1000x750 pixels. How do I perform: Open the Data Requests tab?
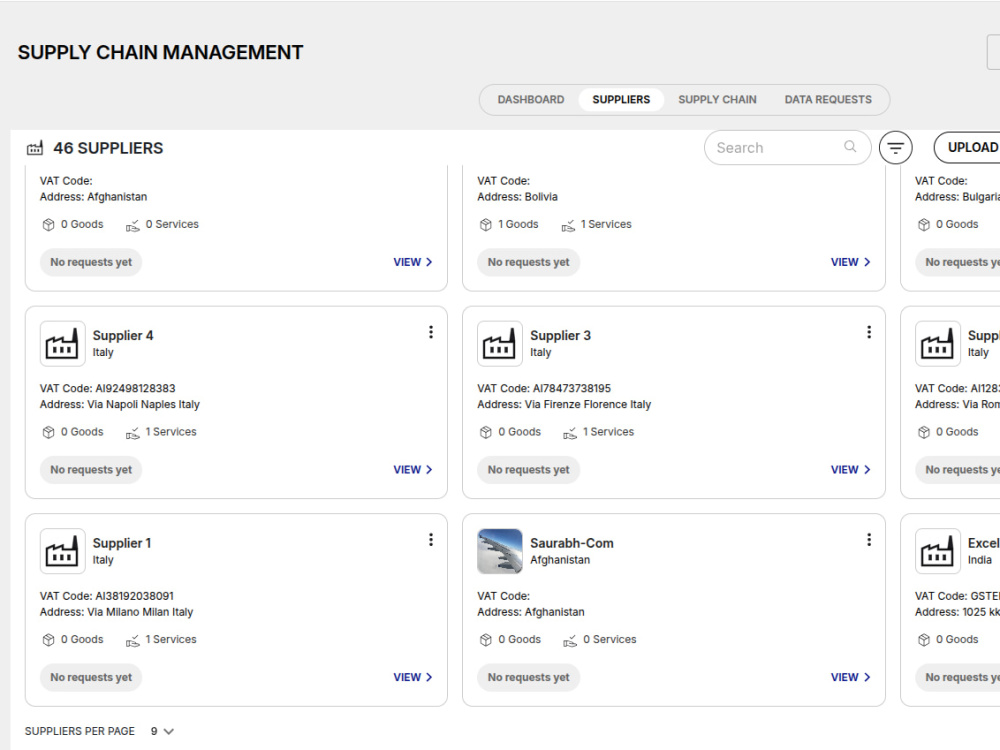click(x=828, y=99)
